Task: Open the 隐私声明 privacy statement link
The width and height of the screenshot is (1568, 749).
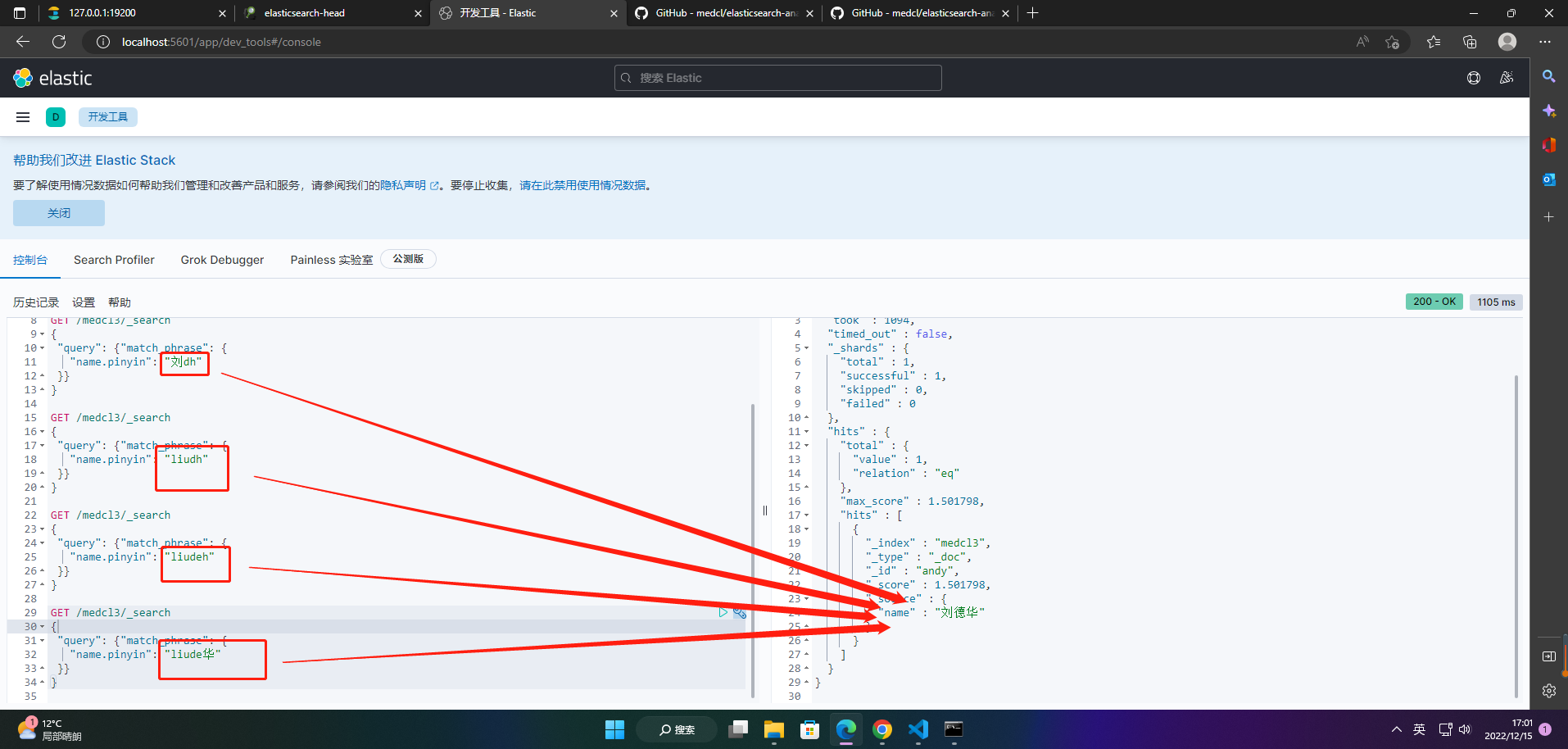Action: tap(409, 185)
